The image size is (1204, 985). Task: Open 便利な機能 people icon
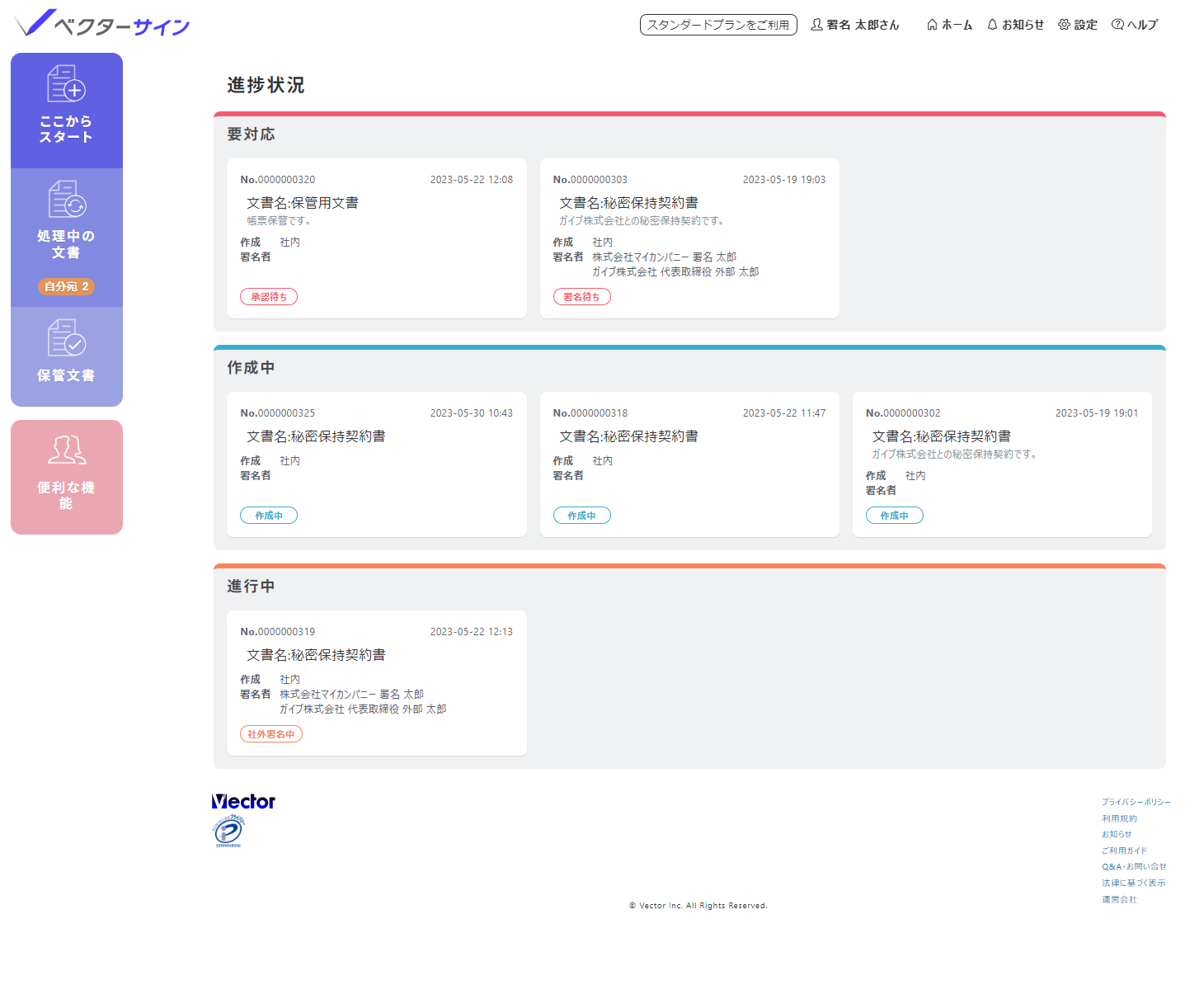(67, 450)
